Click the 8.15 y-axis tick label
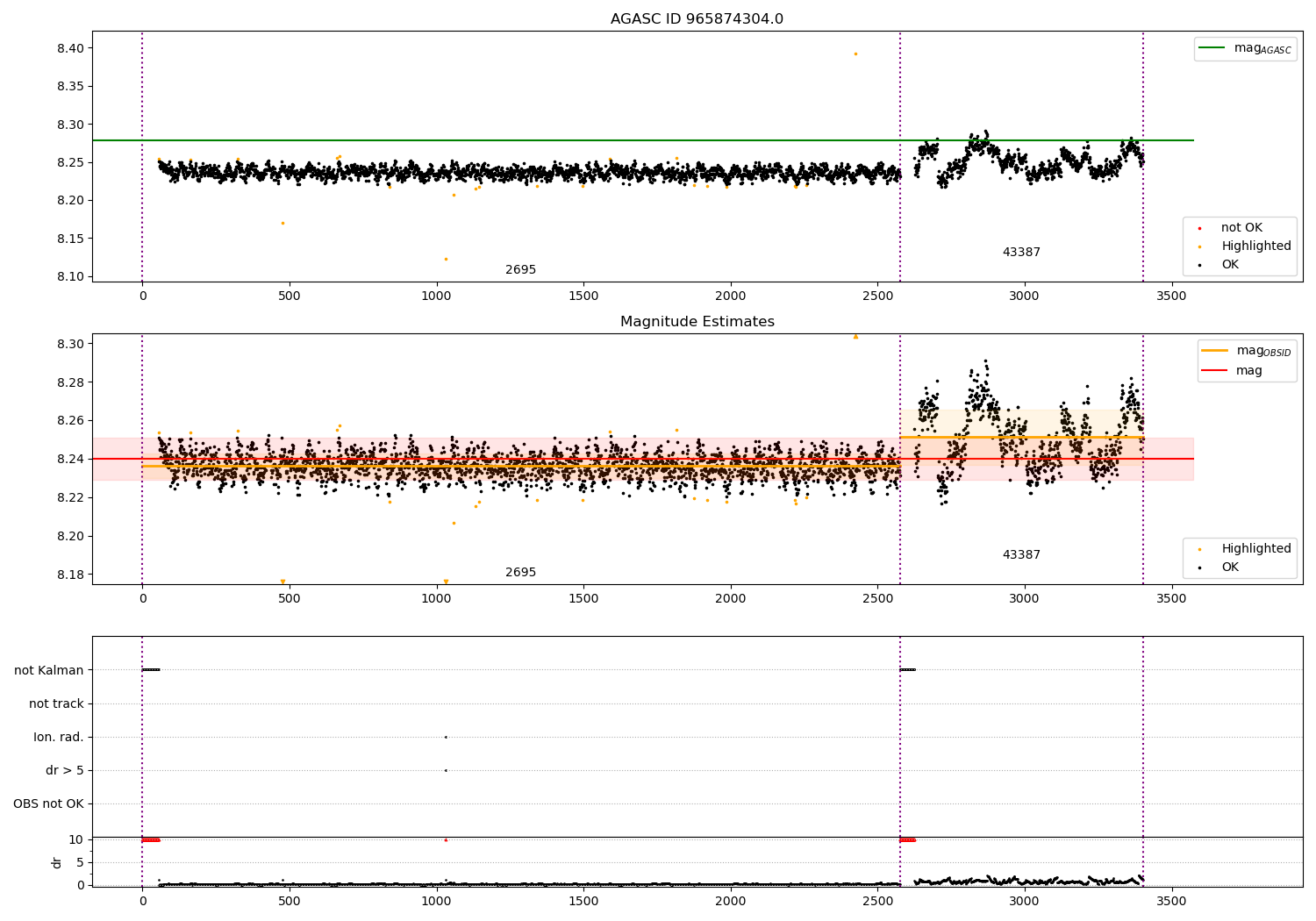Image resolution: width=1316 pixels, height=921 pixels. pos(70,239)
